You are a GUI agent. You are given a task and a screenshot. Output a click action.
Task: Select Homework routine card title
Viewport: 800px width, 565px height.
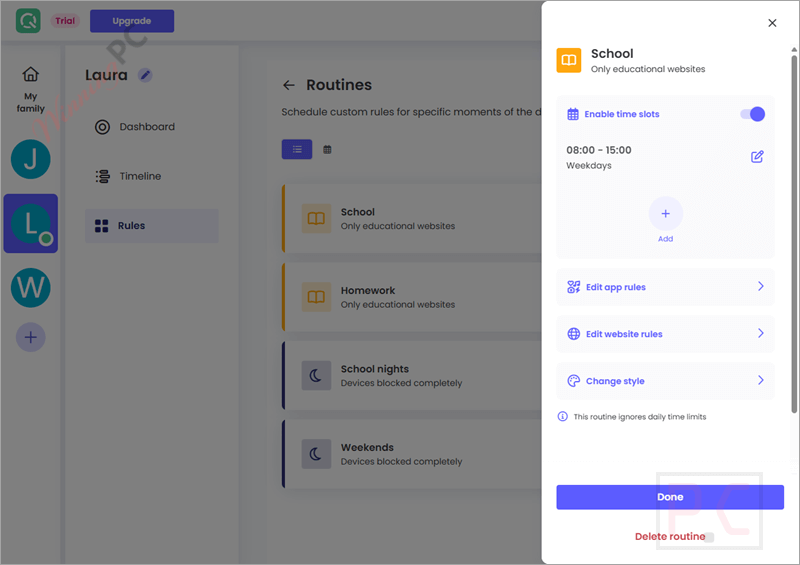point(368,290)
